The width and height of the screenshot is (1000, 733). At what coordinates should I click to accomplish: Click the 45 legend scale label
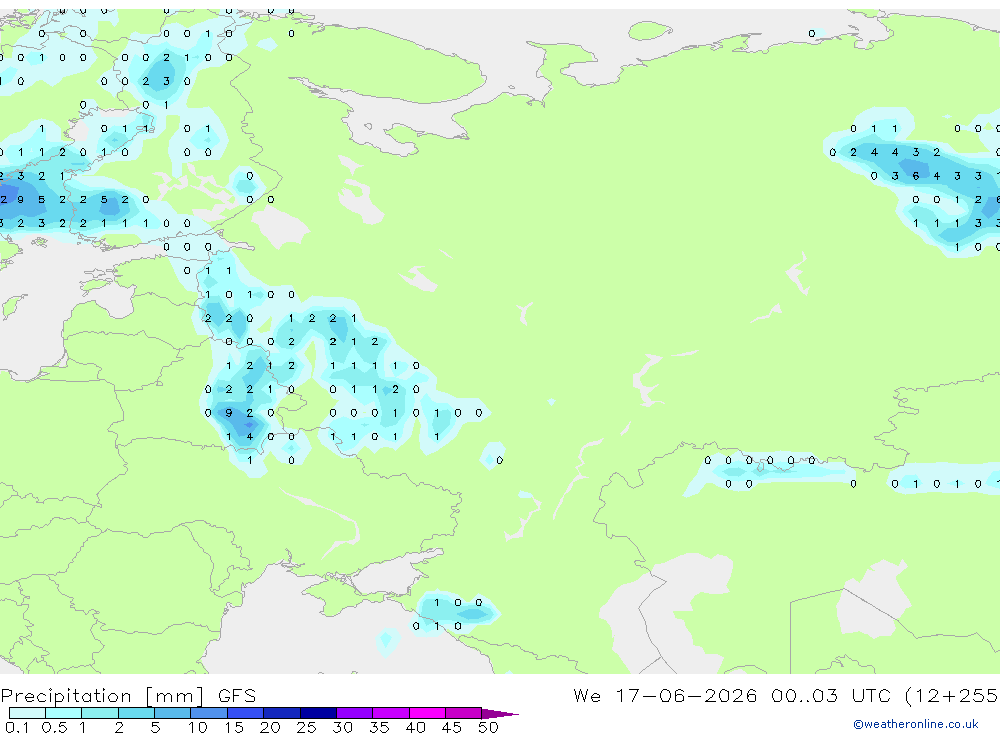point(452,727)
